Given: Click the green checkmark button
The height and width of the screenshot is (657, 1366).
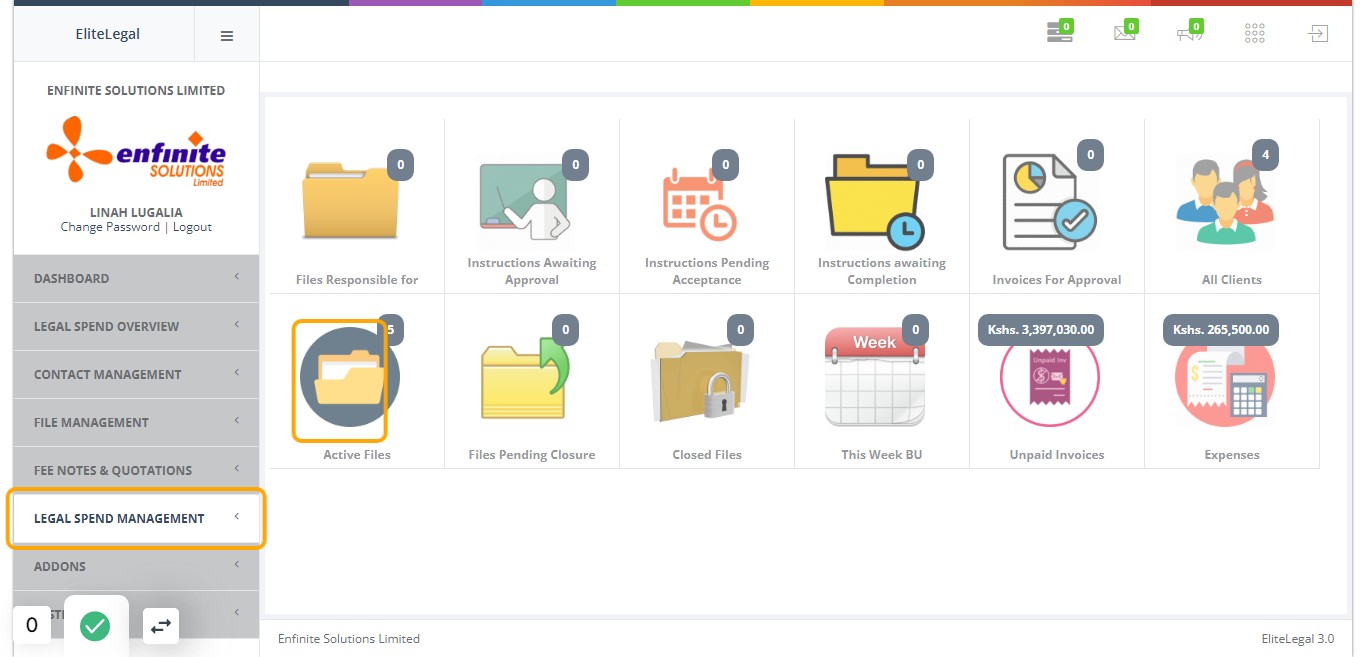Looking at the screenshot, I should coord(95,626).
